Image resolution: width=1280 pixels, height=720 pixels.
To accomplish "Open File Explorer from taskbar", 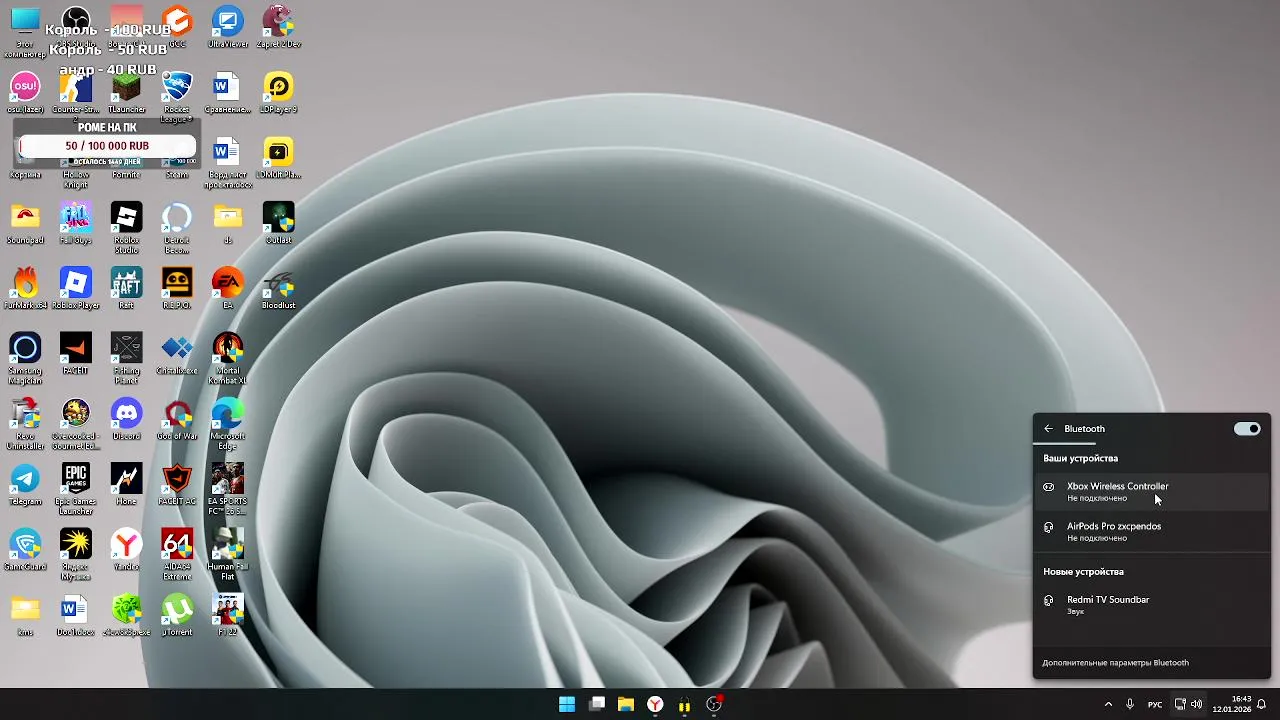I will [626, 704].
